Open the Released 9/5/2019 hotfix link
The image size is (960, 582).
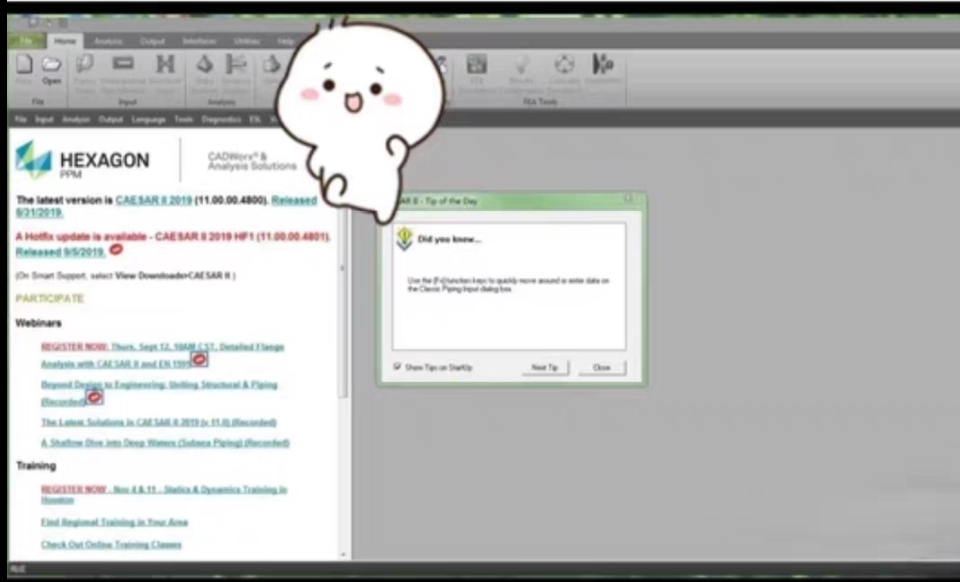(61, 252)
